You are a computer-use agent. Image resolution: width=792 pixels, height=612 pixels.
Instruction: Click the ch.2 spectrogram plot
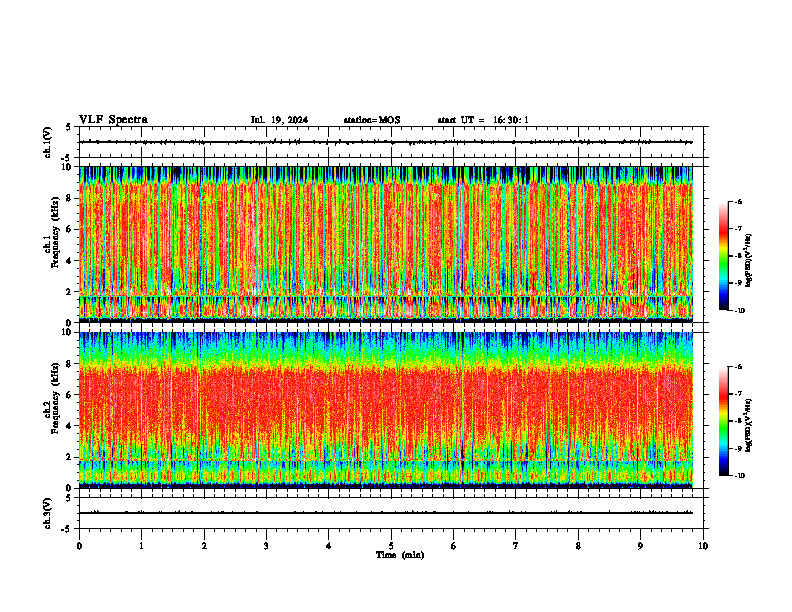point(386,410)
